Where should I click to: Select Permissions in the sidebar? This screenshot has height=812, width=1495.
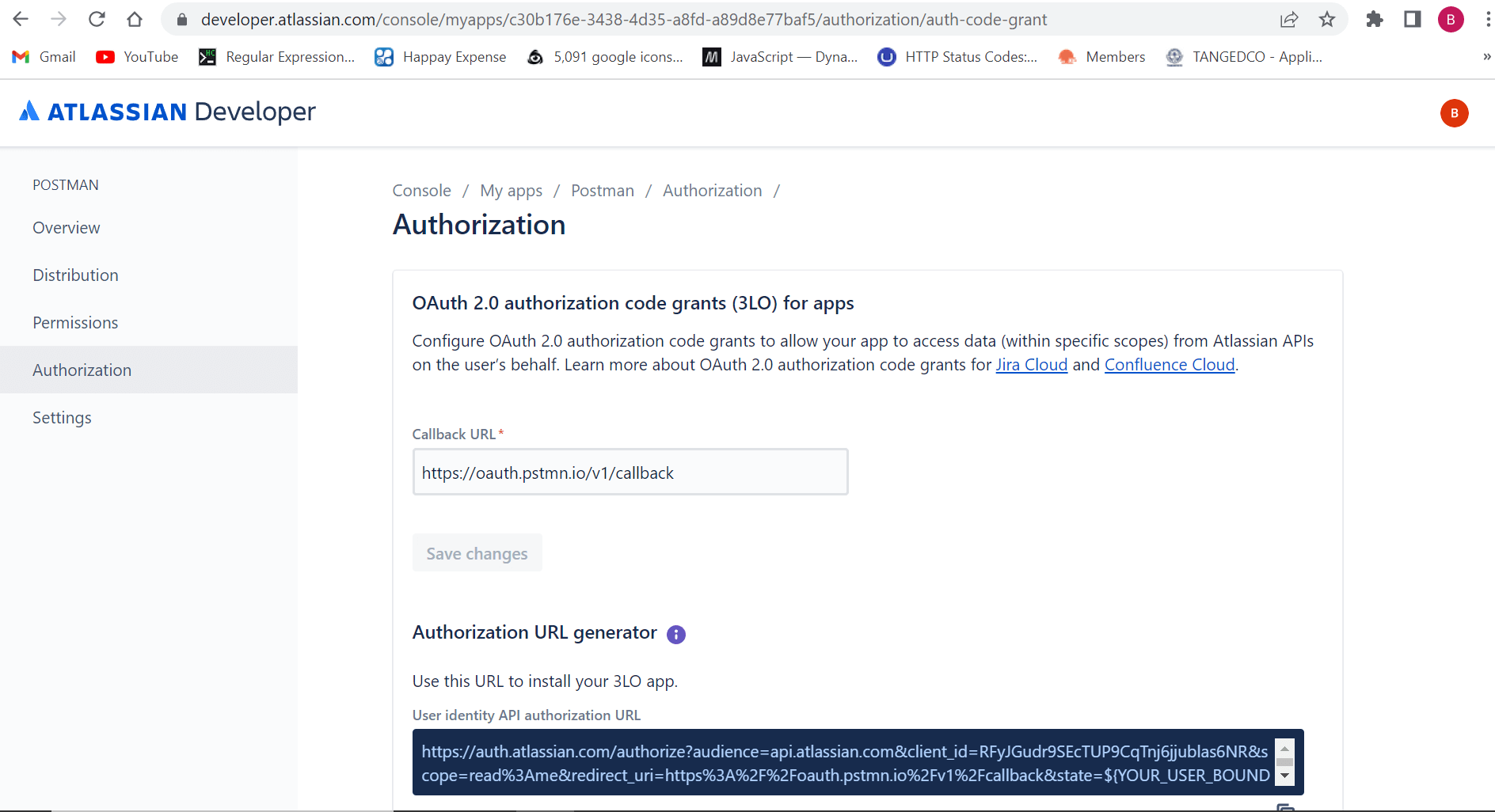pyautogui.click(x=75, y=322)
